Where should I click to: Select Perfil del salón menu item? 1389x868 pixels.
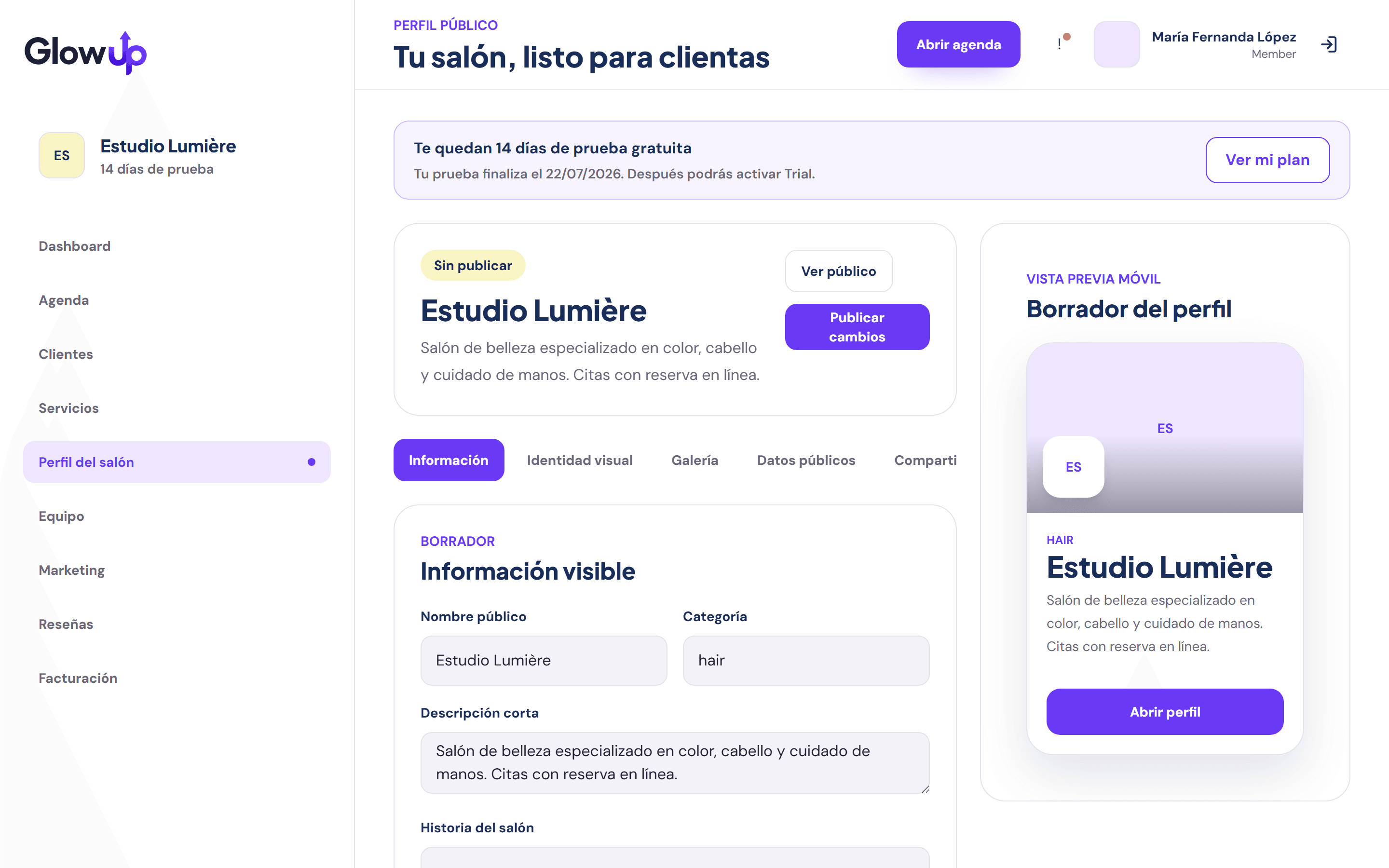177,461
